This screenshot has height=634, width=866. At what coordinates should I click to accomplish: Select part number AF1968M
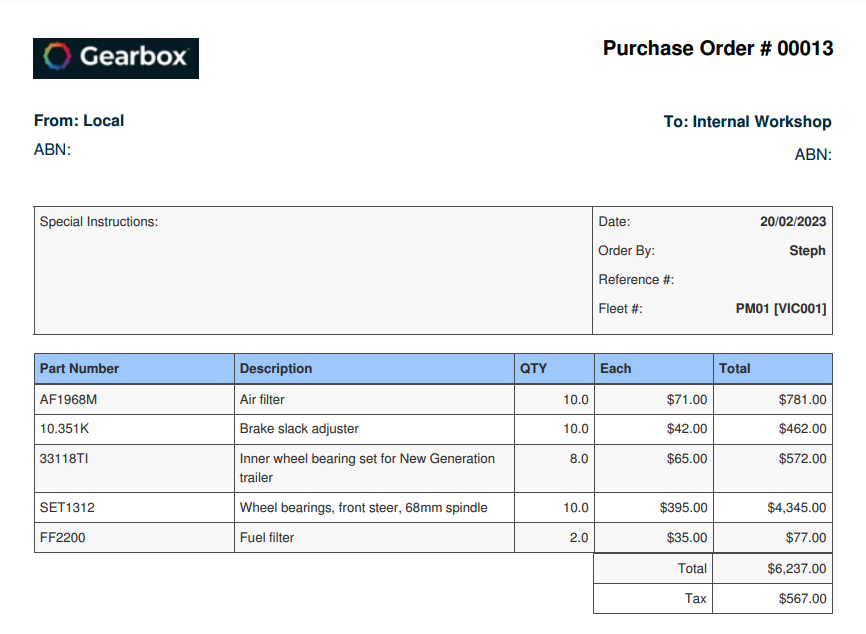(x=69, y=400)
